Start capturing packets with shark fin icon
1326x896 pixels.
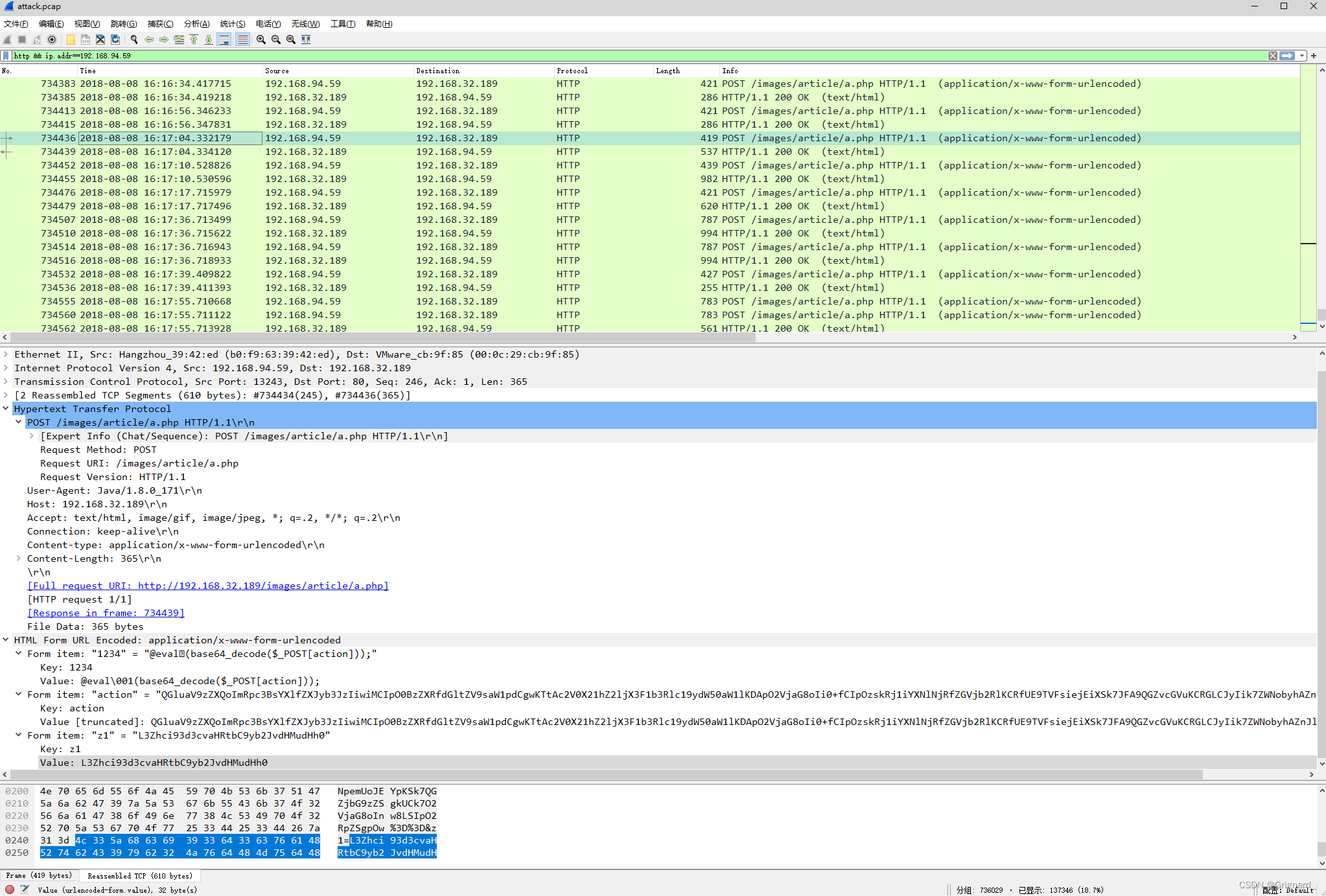pos(8,40)
